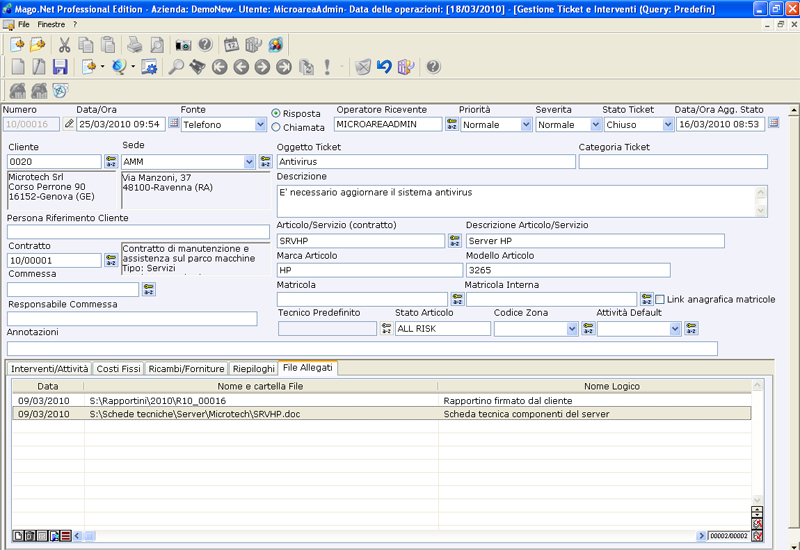Open calendar picker beside Data/Ora field
This screenshot has width=800, height=550.
pyautogui.click(x=173, y=123)
